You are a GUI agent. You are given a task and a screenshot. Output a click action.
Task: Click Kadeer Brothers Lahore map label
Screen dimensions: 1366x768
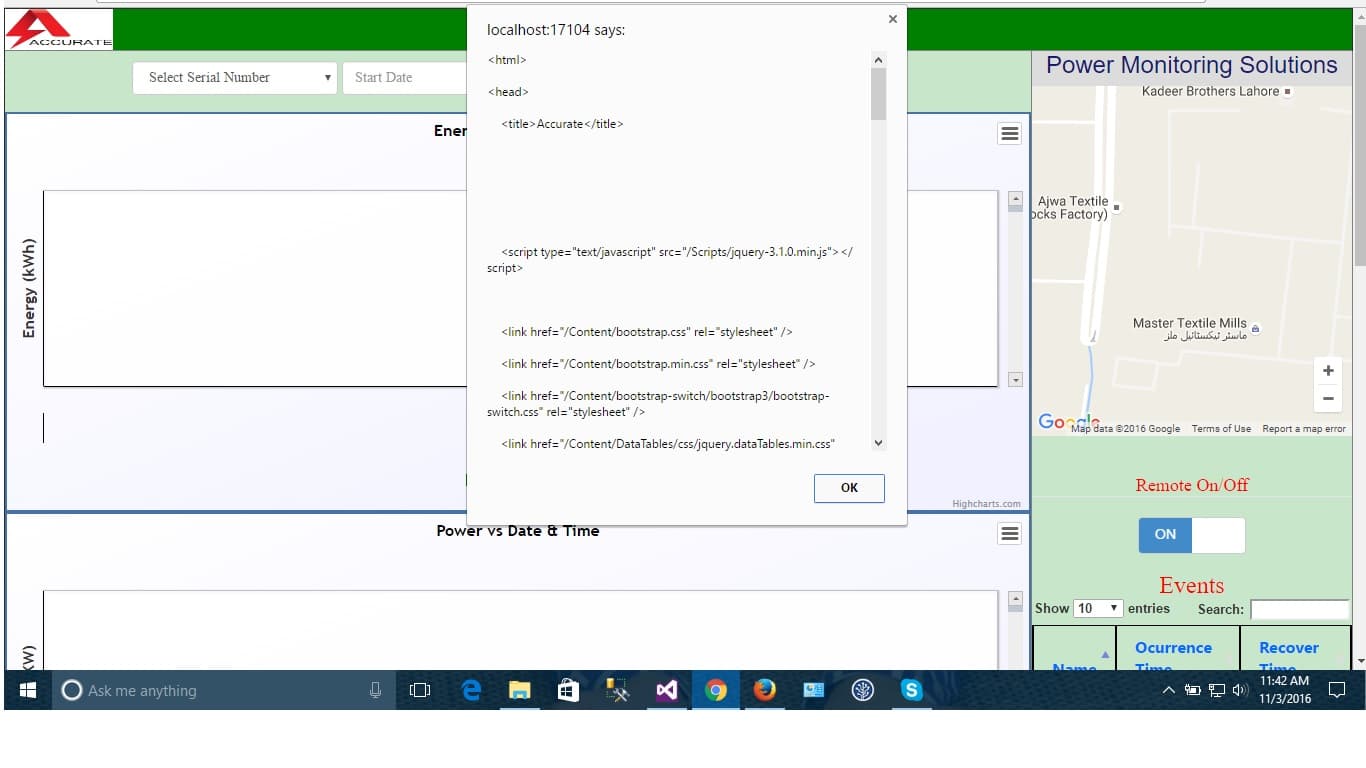(1211, 91)
